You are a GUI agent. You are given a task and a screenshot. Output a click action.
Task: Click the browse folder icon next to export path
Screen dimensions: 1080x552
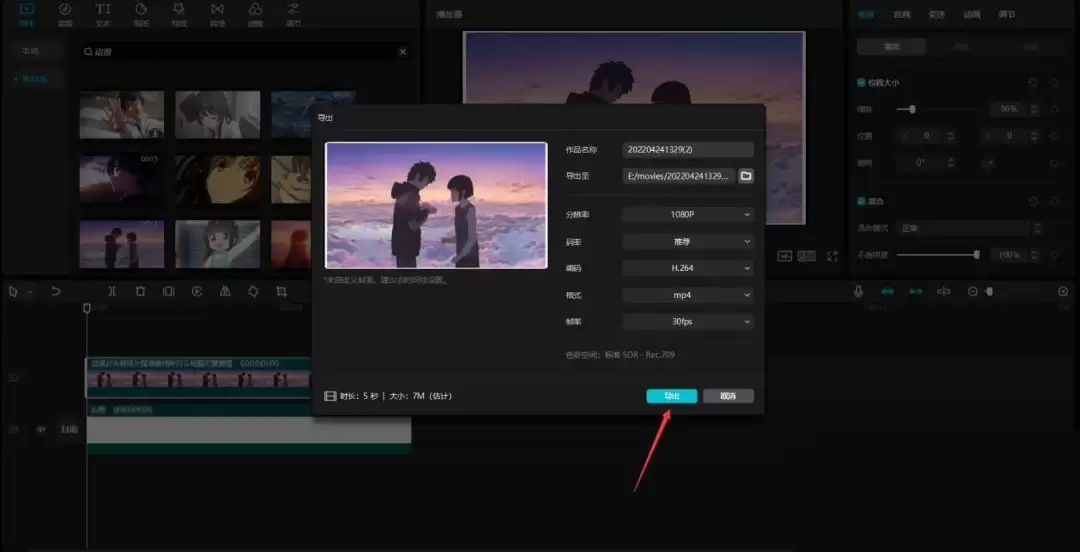[x=745, y=176]
